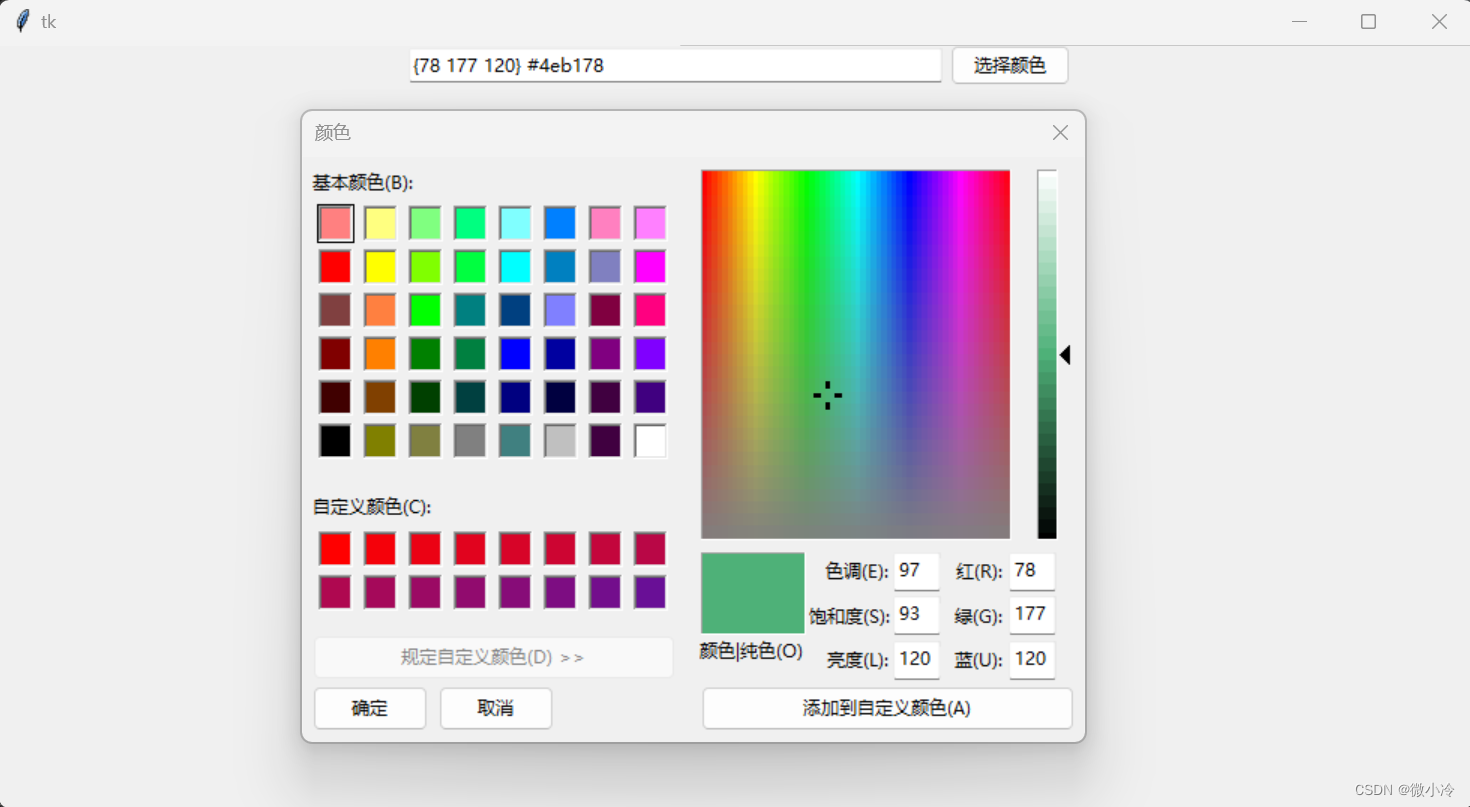The height and width of the screenshot is (807, 1470).
Task: Select the light yellow basic swatch, top row
Action: pyautogui.click(x=380, y=223)
